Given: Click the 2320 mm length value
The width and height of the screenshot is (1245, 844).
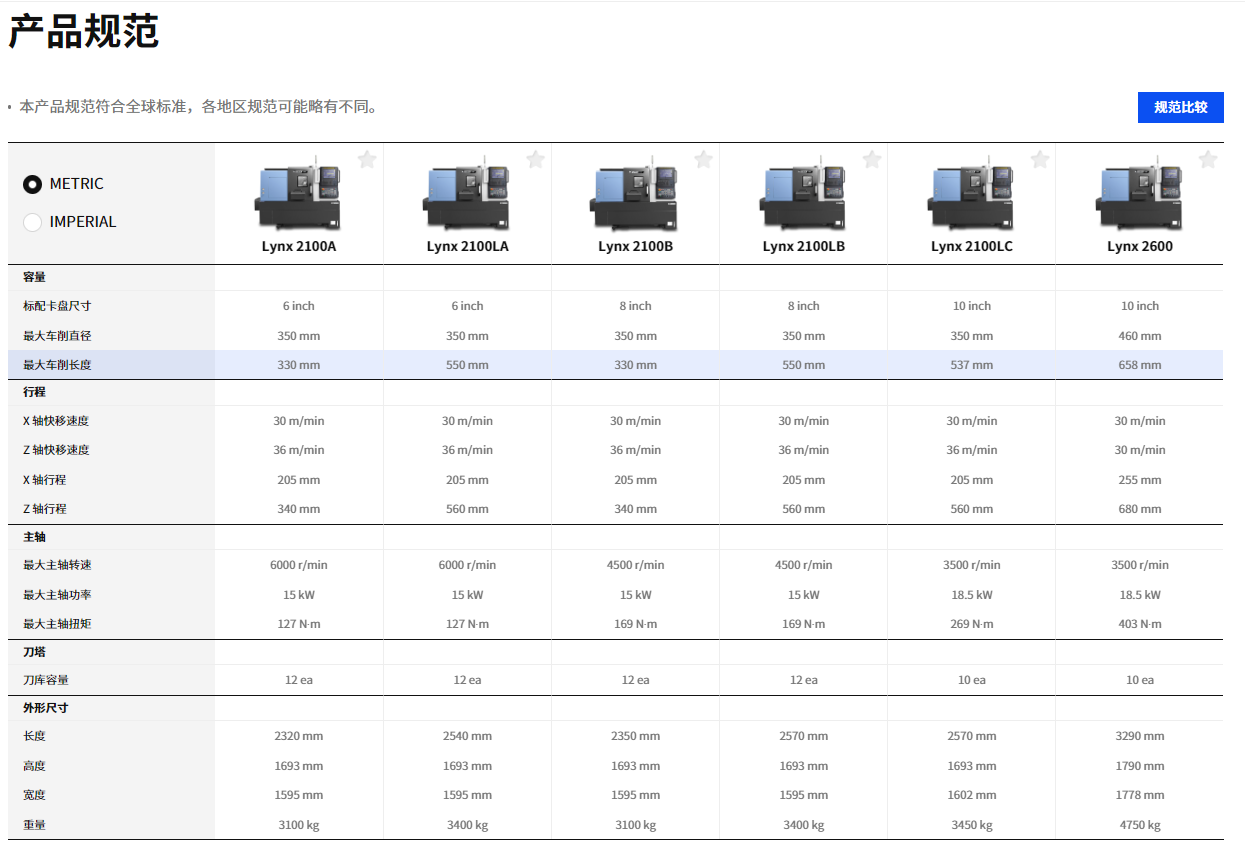Looking at the screenshot, I should pos(299,736).
